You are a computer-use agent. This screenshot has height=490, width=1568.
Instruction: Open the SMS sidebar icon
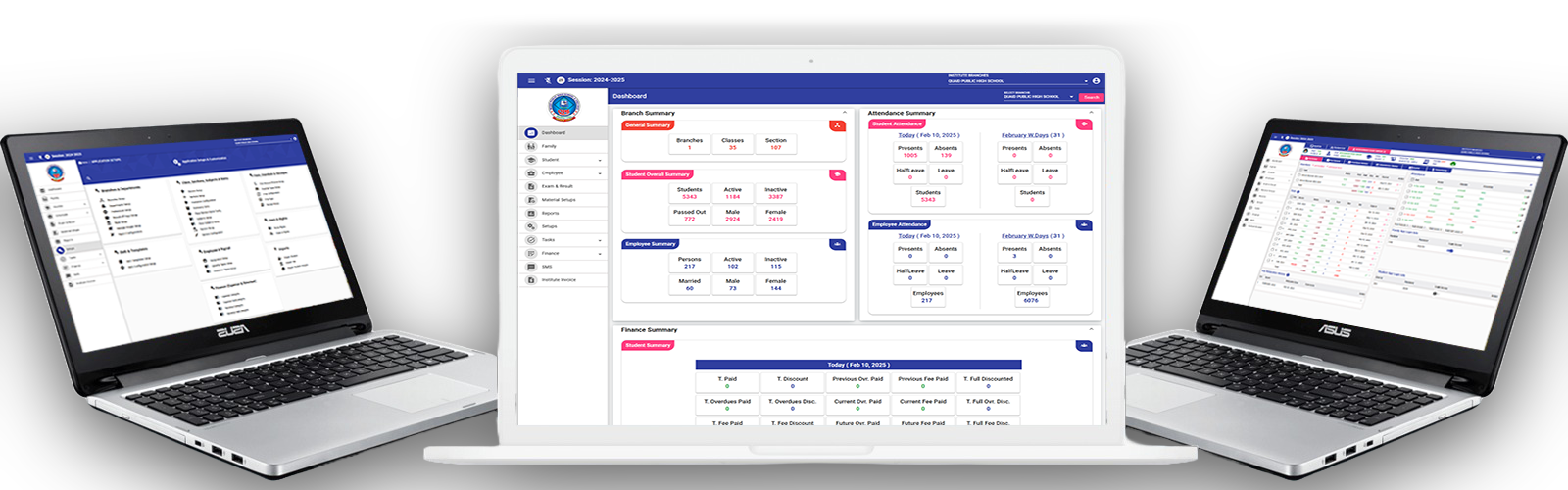click(531, 267)
